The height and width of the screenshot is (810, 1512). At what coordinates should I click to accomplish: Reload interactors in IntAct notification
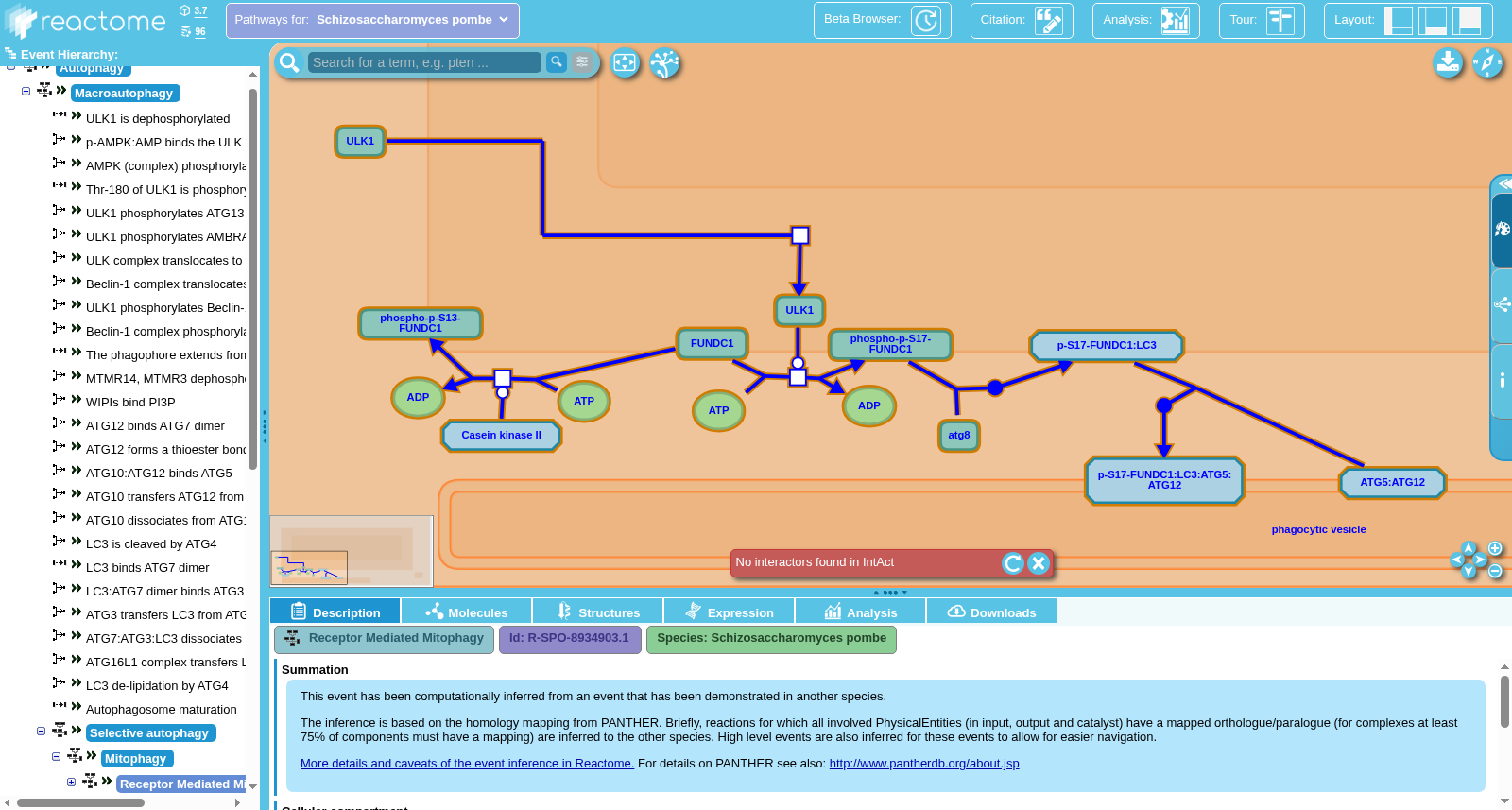(x=1013, y=563)
